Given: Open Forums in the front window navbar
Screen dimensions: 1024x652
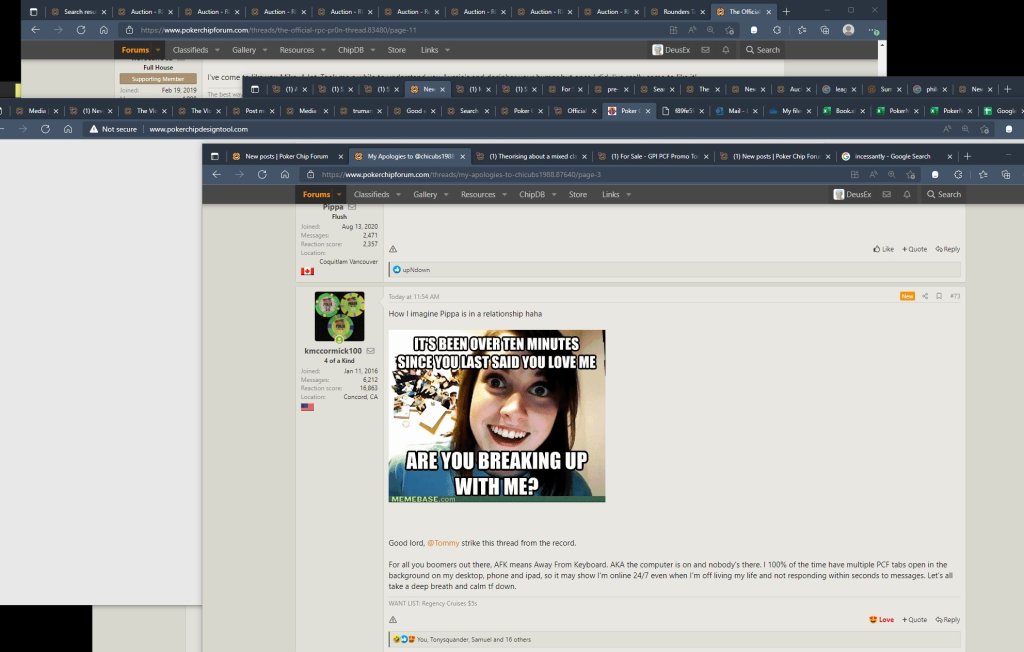Looking at the screenshot, I should pyautogui.click(x=316, y=194).
